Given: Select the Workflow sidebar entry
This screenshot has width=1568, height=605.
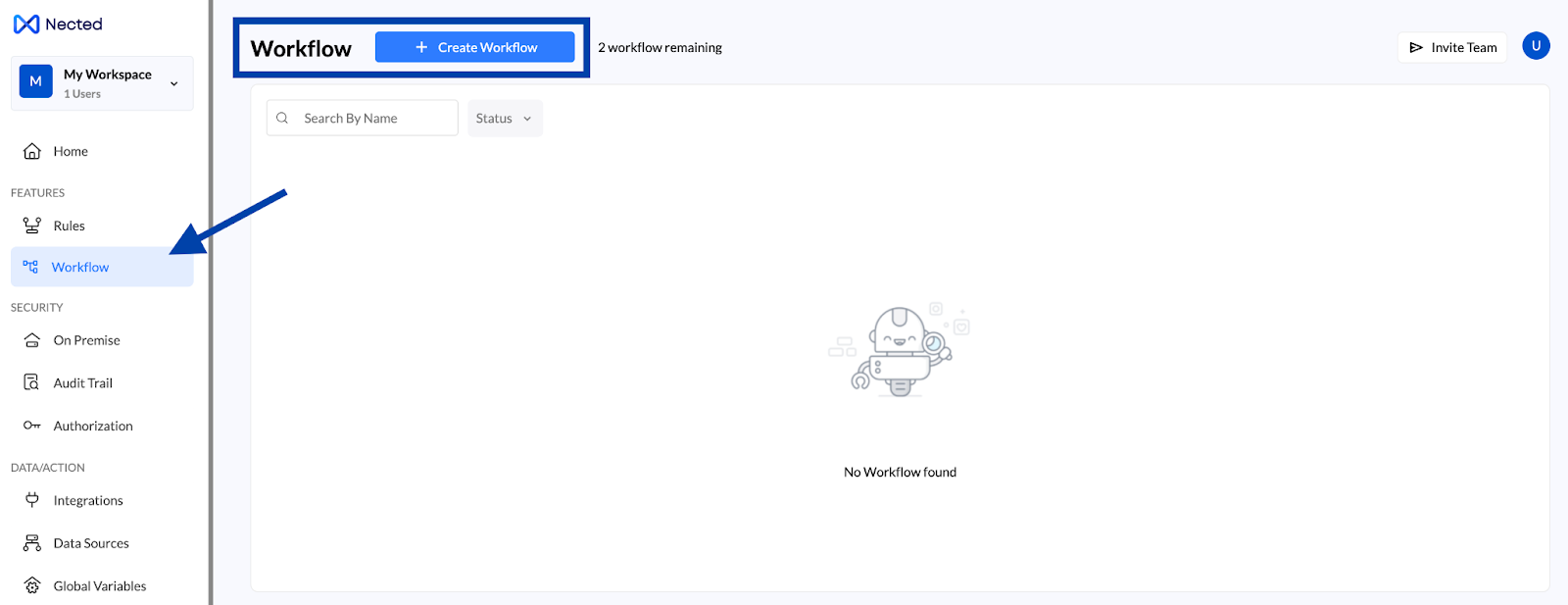Looking at the screenshot, I should pos(102,267).
